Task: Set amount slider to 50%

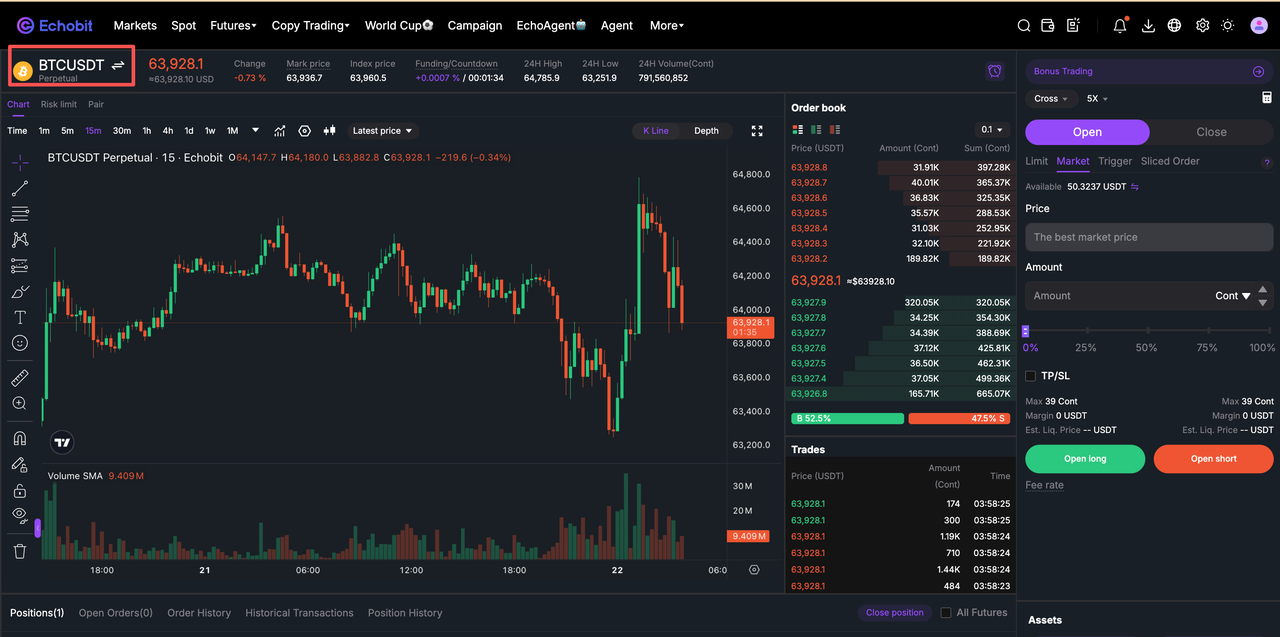Action: [1146, 348]
